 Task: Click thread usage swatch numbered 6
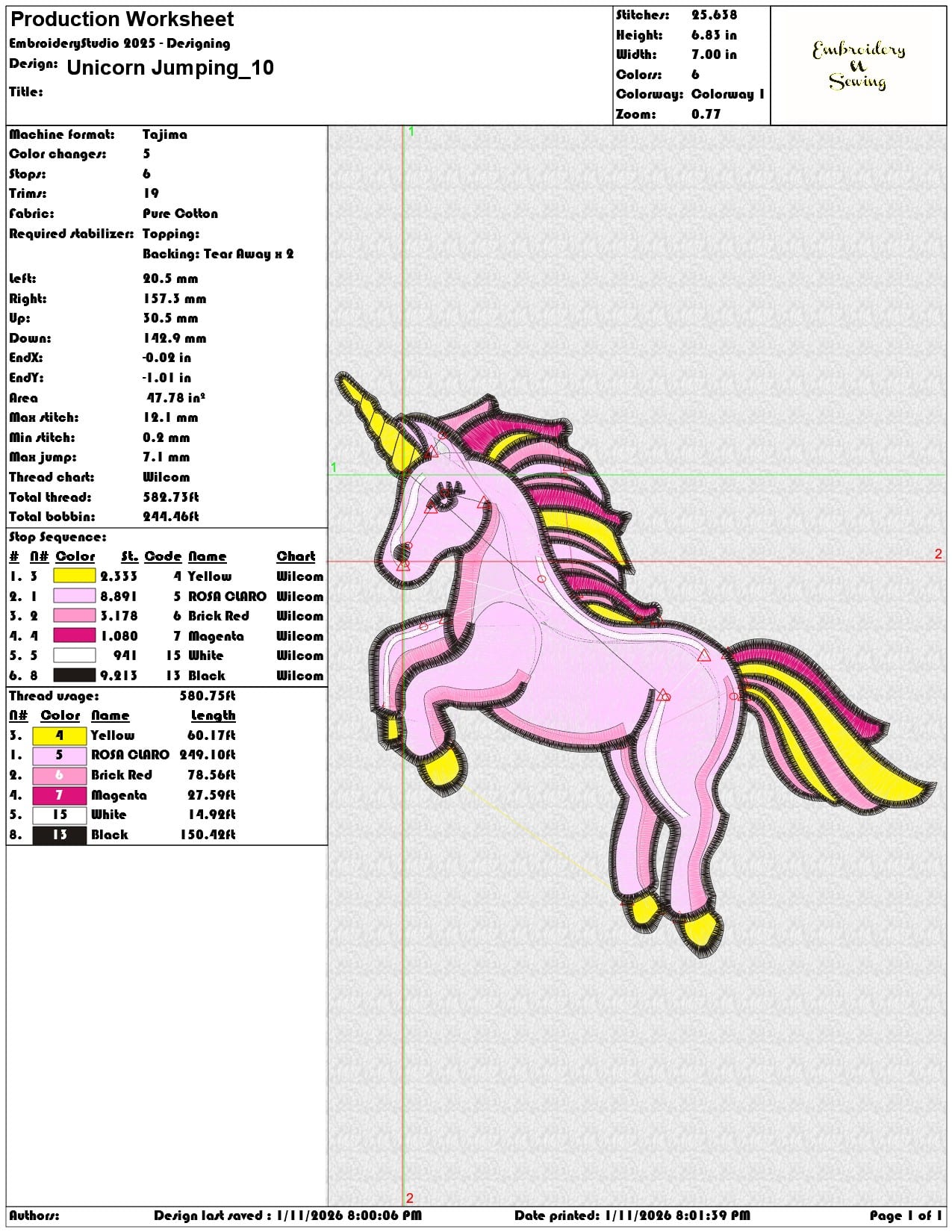60,775
